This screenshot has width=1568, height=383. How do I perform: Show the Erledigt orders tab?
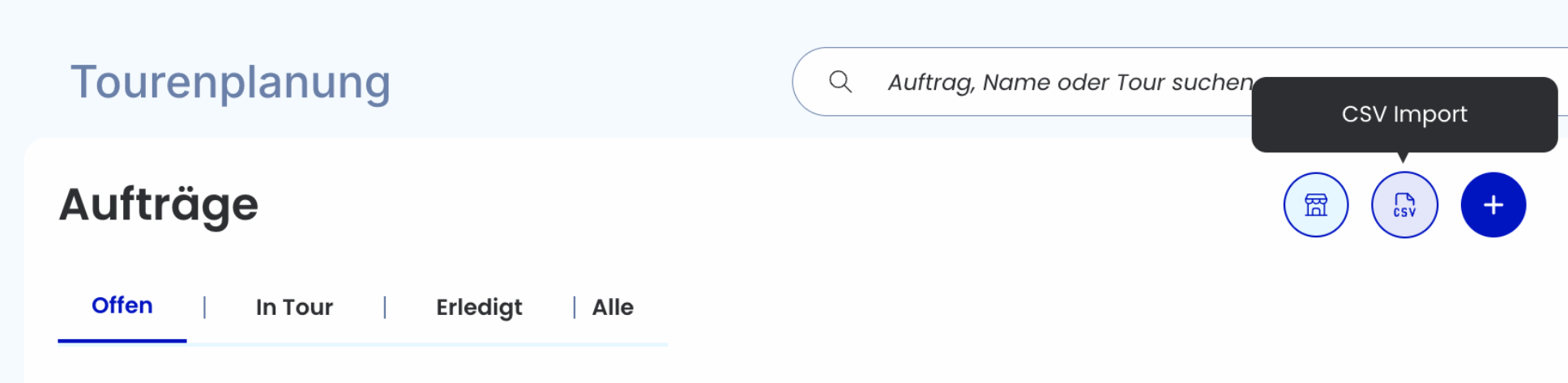(479, 308)
